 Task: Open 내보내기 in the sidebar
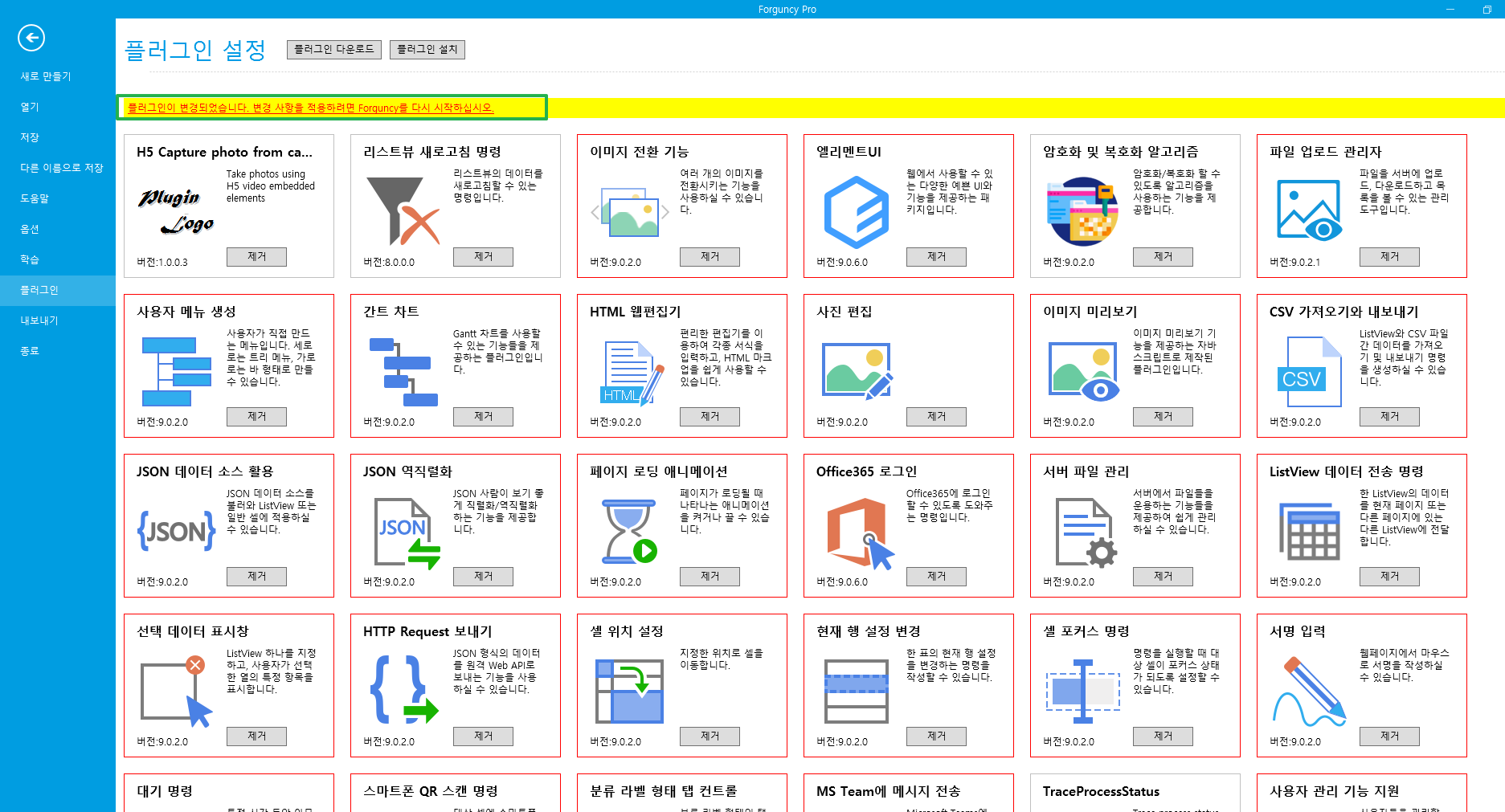coord(58,320)
